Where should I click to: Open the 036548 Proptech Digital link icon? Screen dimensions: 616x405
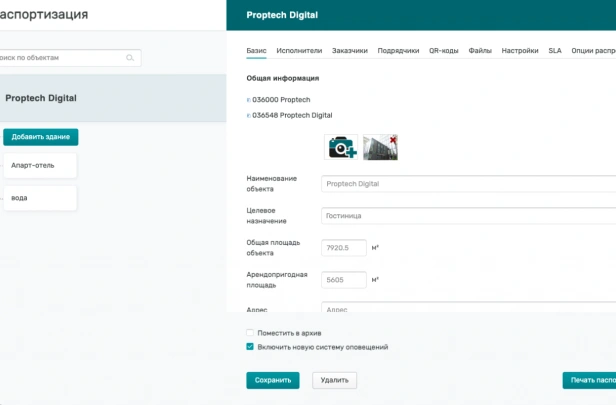click(248, 115)
